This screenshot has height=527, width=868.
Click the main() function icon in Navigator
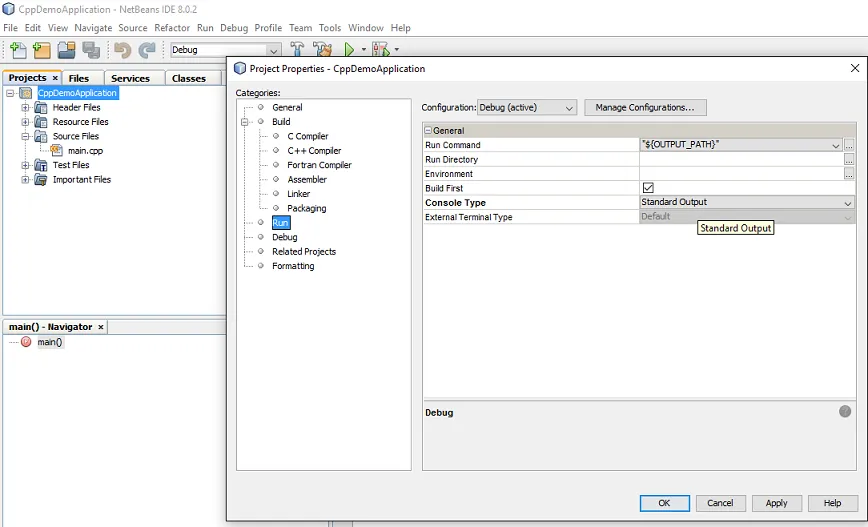[26, 342]
